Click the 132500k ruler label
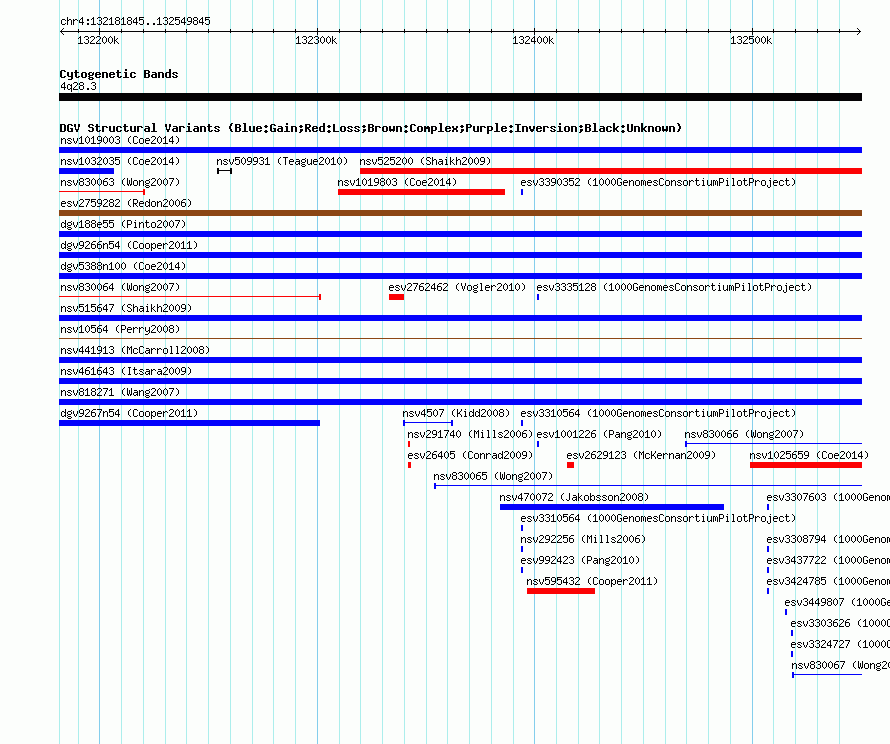Screen dimensions: 890x744 click(751, 40)
